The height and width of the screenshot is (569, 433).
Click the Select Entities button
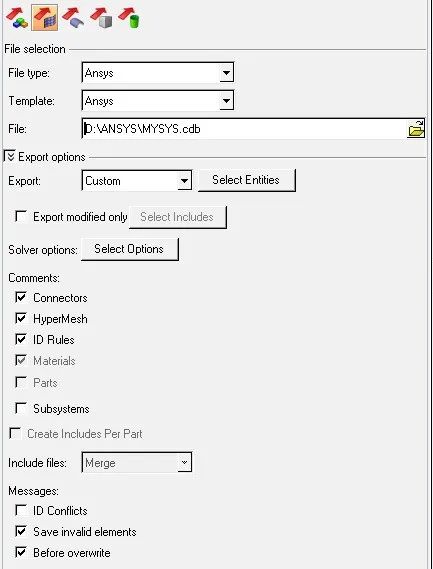(x=247, y=180)
